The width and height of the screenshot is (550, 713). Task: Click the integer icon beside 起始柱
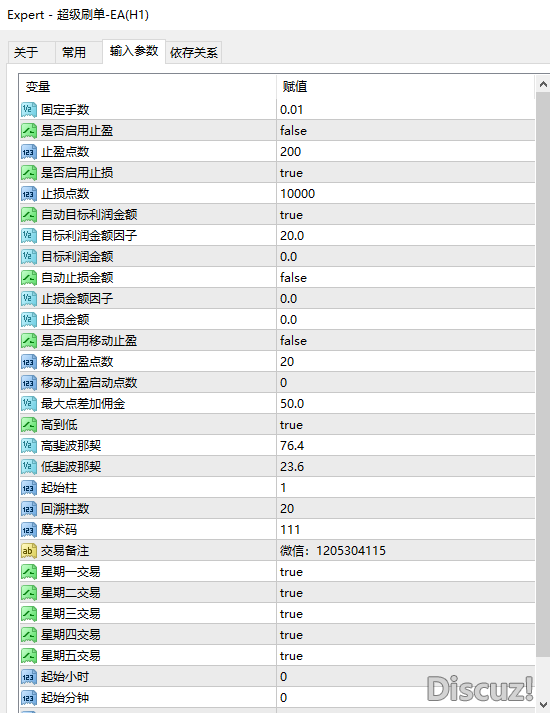tap(29, 488)
